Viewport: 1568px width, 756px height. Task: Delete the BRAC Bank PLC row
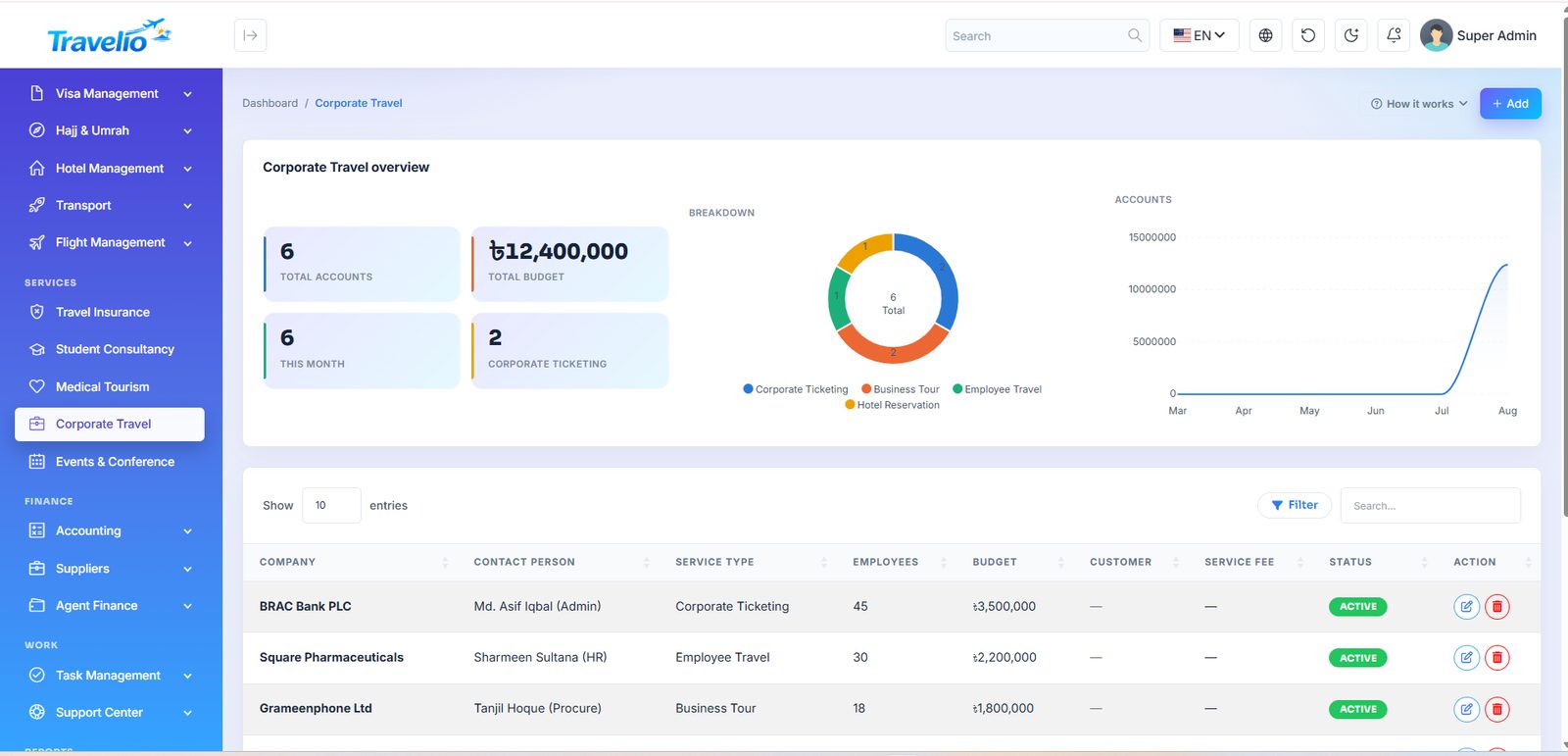click(1496, 606)
